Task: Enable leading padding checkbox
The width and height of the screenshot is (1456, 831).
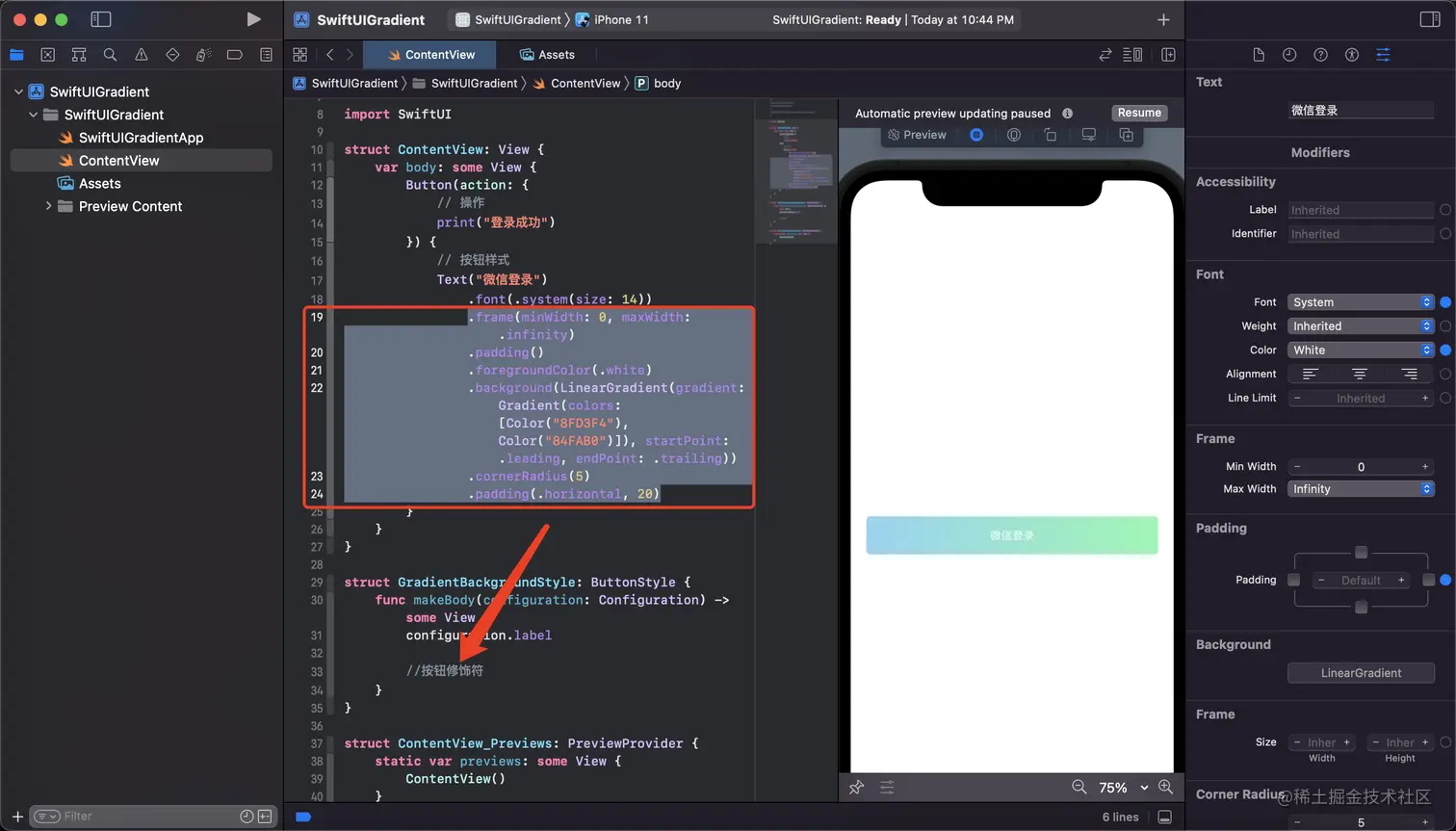Action: click(1293, 580)
